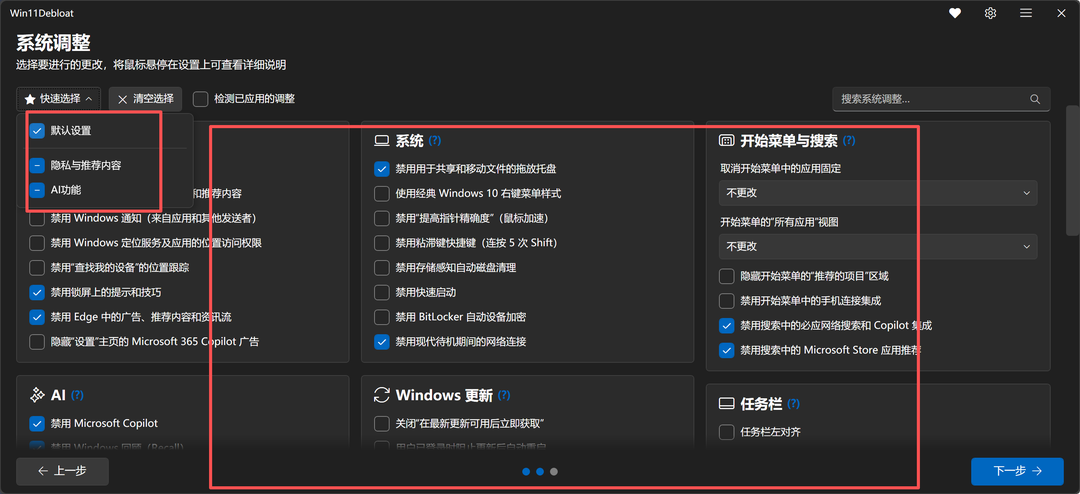
Task: Click the second page indicator dot
Action: coord(540,472)
